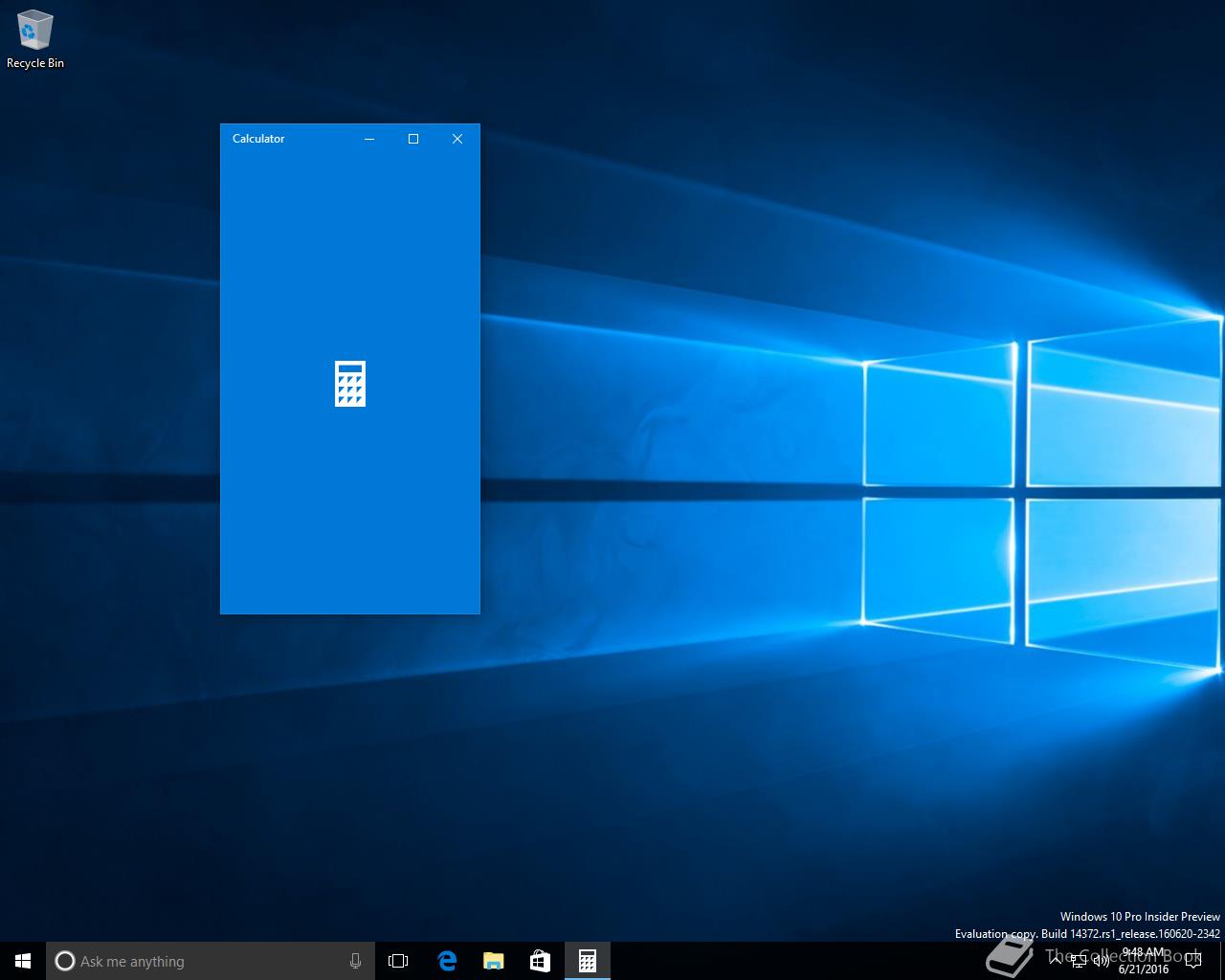Close the Calculator window
1225x980 pixels.
[x=457, y=139]
